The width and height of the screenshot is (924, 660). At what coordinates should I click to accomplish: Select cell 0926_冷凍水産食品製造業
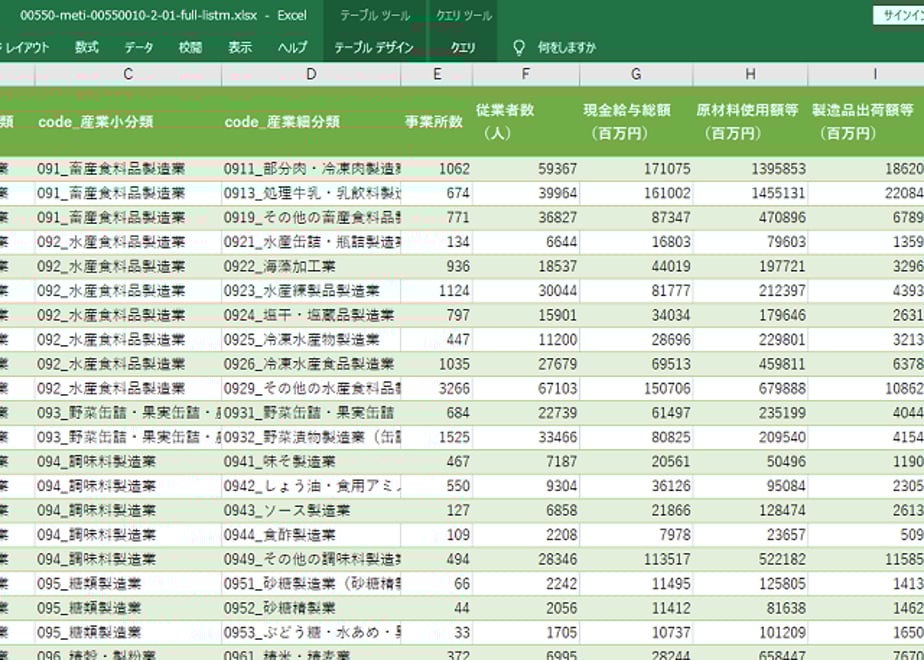[x=311, y=364]
